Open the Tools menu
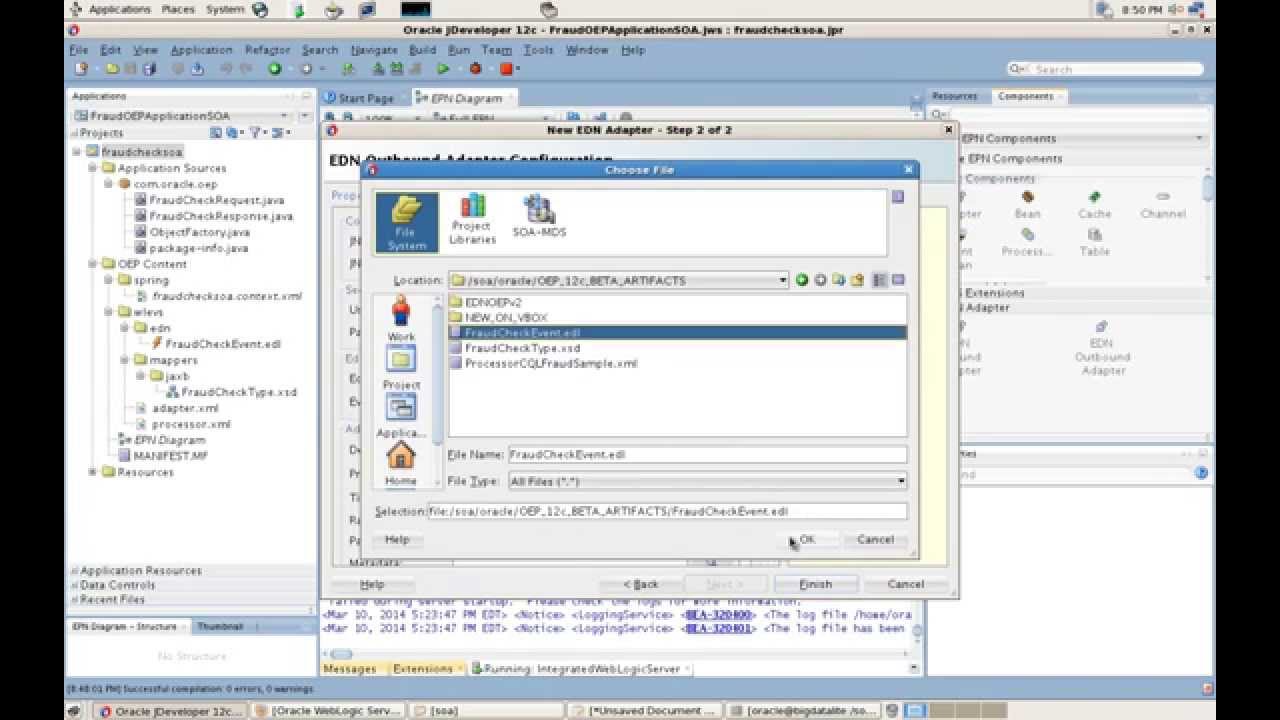 [x=538, y=50]
